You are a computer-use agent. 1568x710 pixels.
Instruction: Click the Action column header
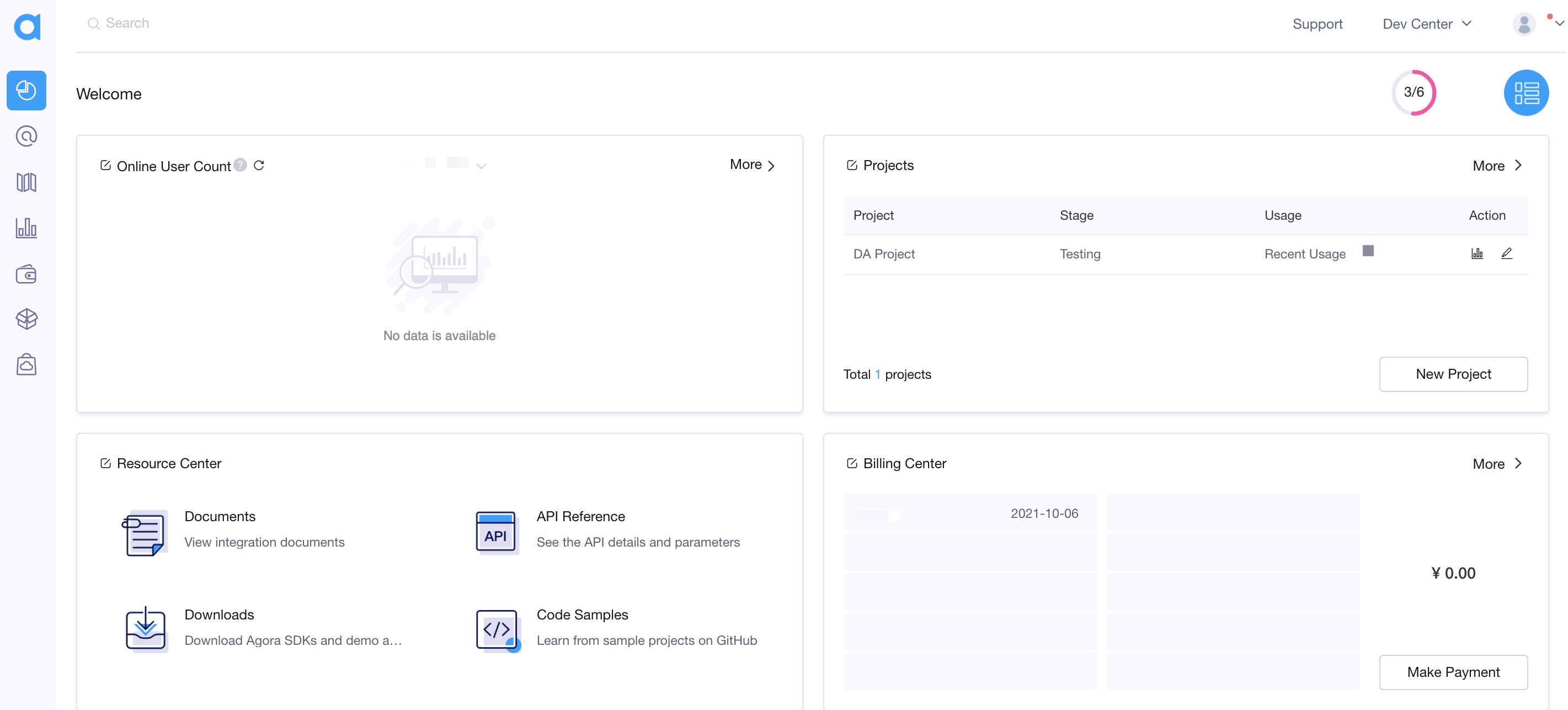click(x=1486, y=215)
